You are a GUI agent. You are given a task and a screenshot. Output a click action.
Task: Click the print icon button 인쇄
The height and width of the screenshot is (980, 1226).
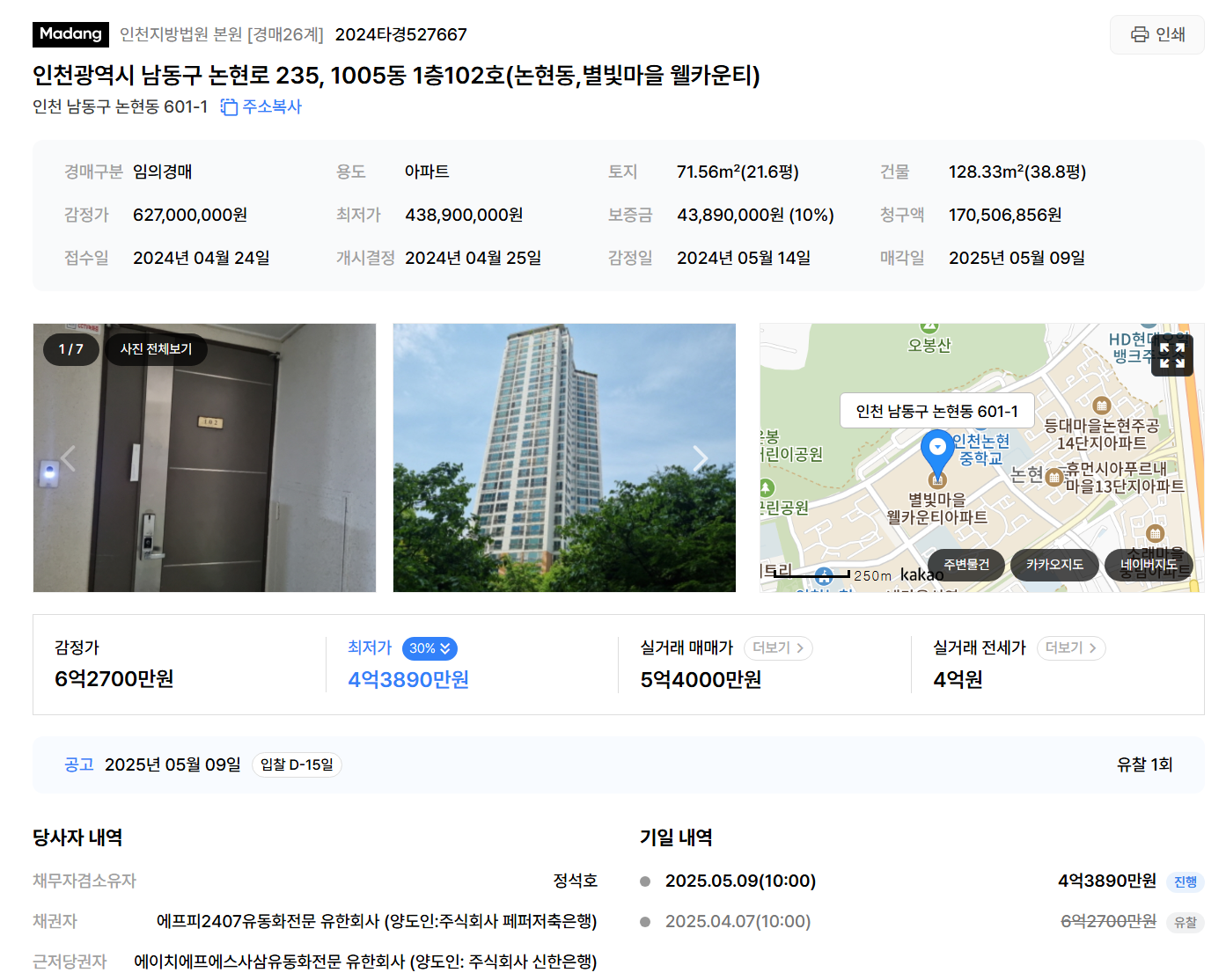1156,34
